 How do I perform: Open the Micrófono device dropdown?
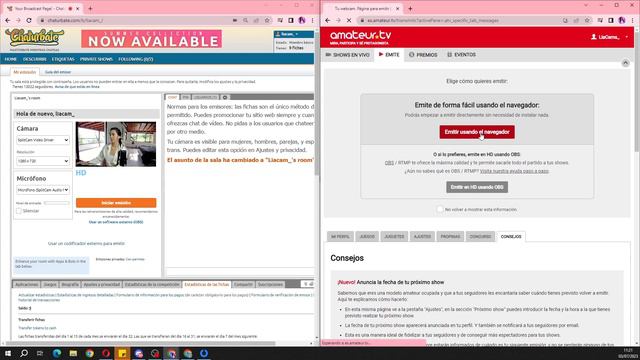click(43, 190)
